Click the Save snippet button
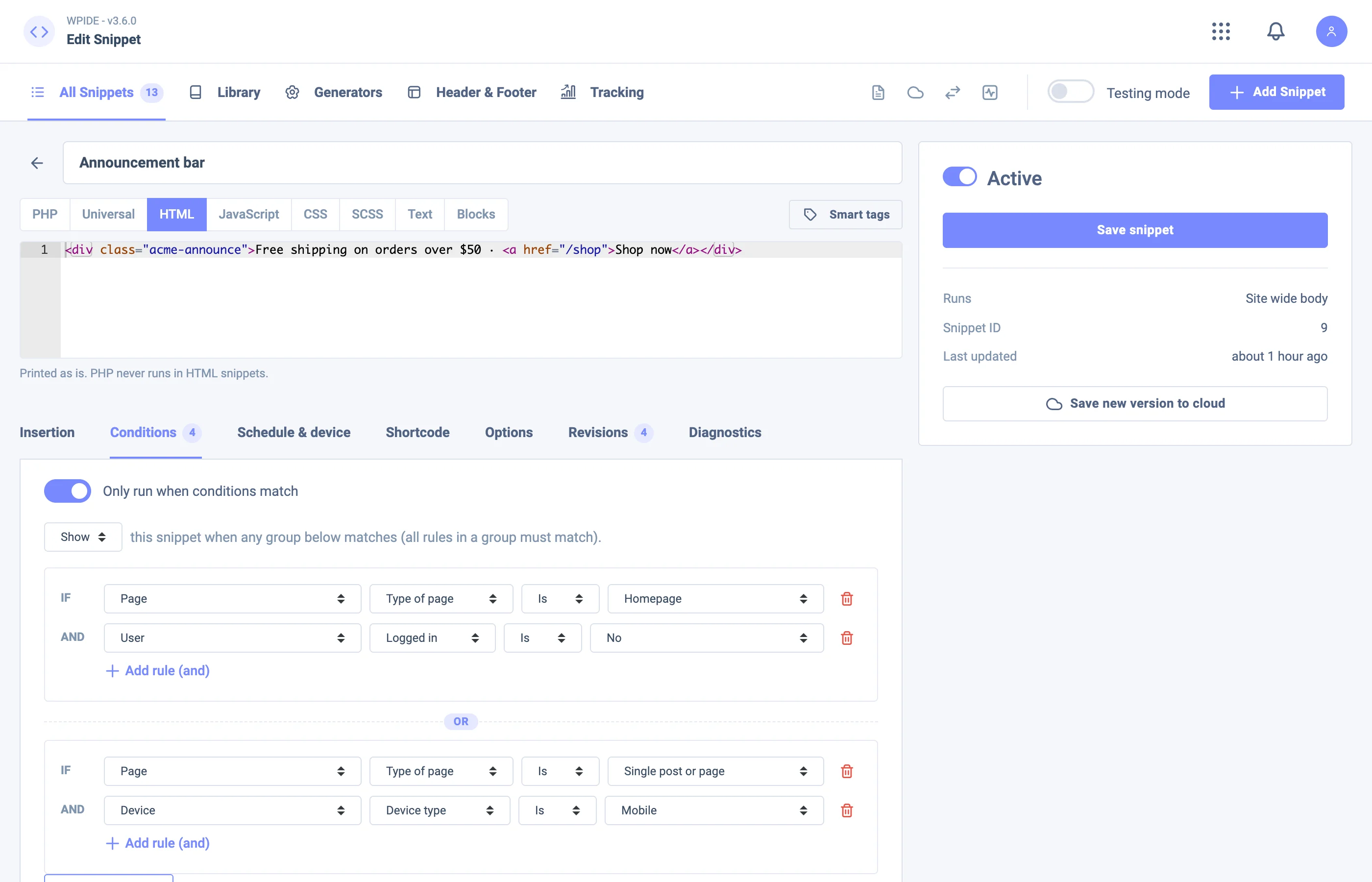This screenshot has width=1372, height=882. click(1135, 230)
